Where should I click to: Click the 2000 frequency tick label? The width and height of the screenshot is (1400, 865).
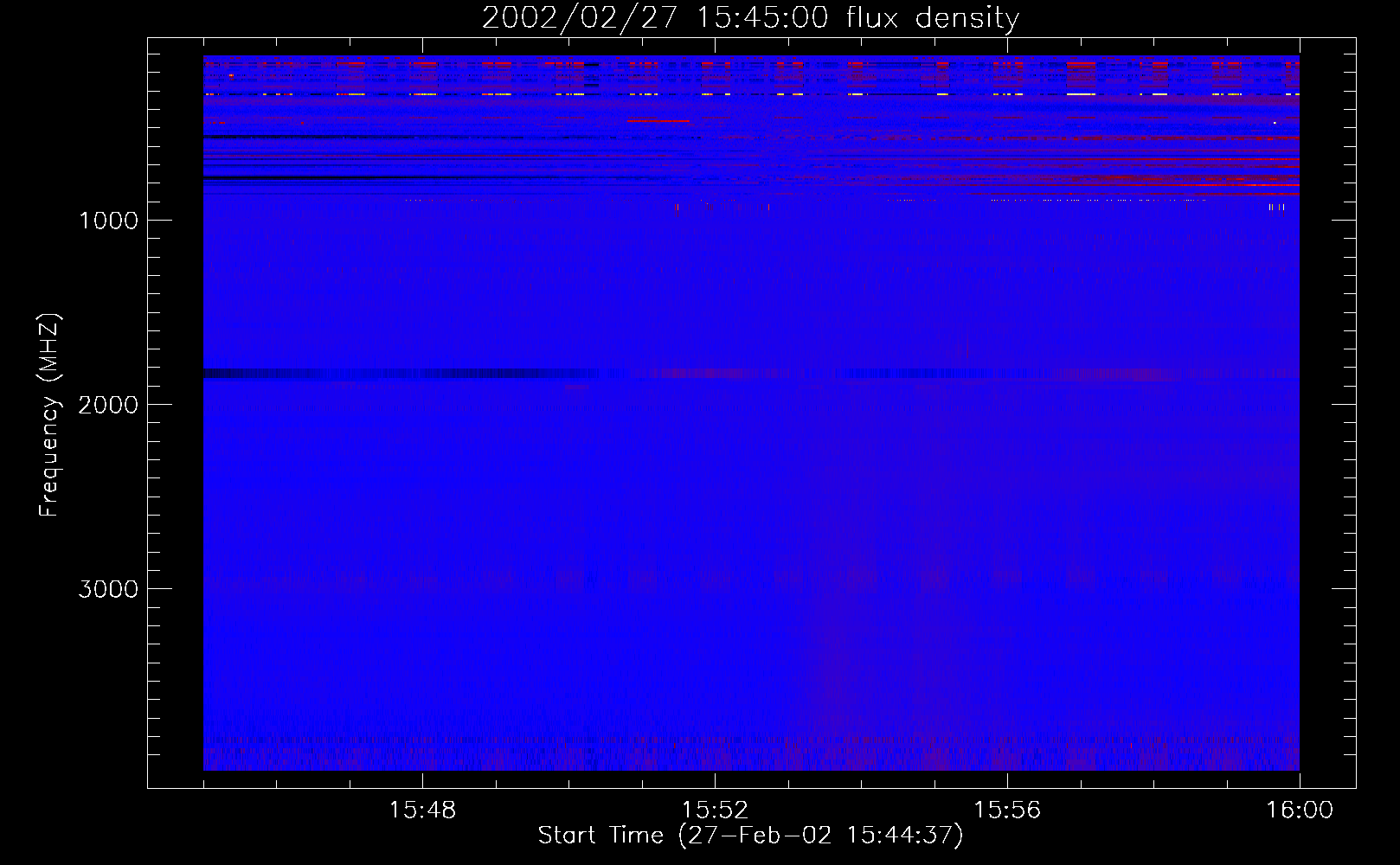point(108,405)
